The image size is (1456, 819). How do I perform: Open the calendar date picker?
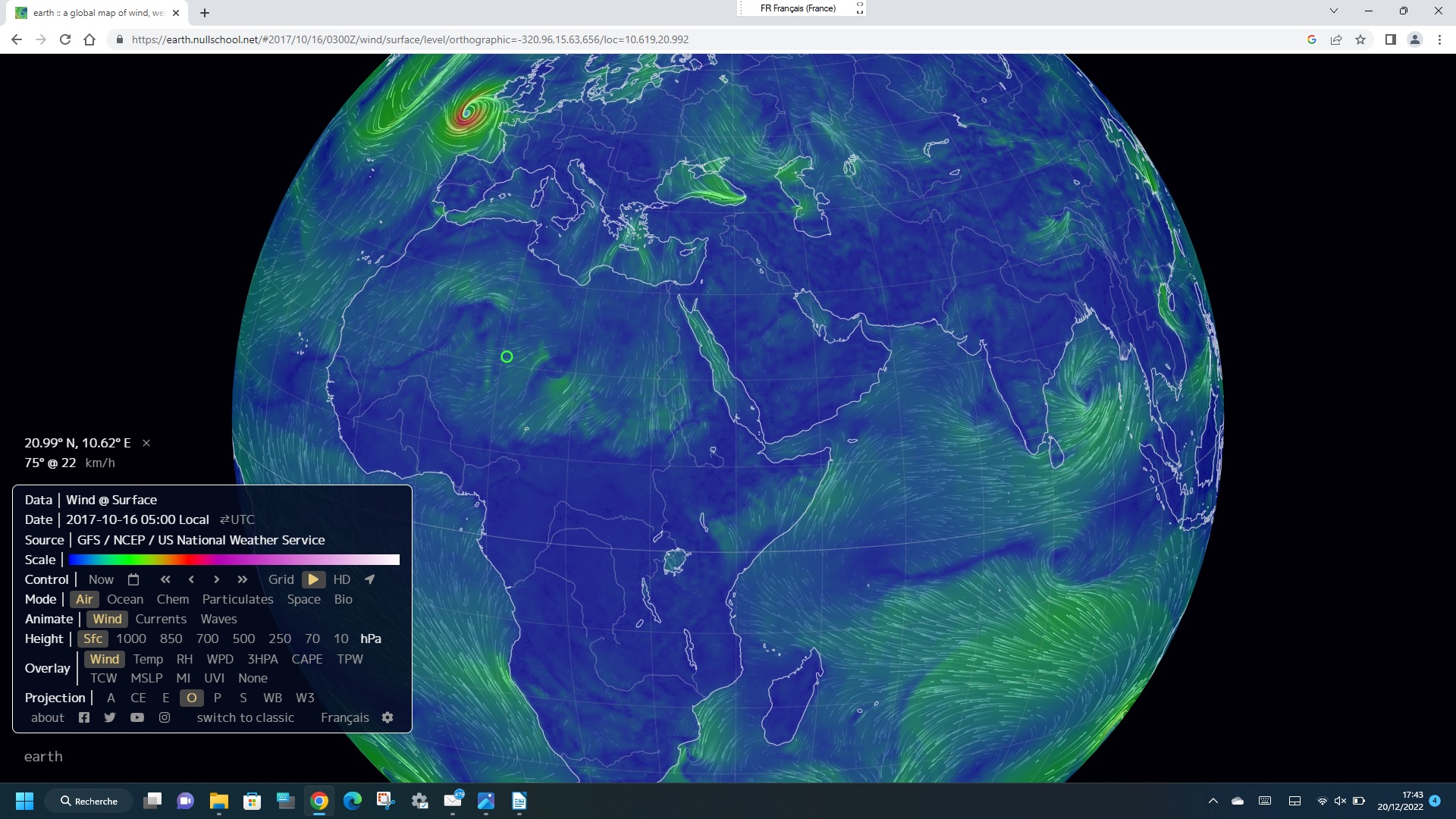coord(133,579)
